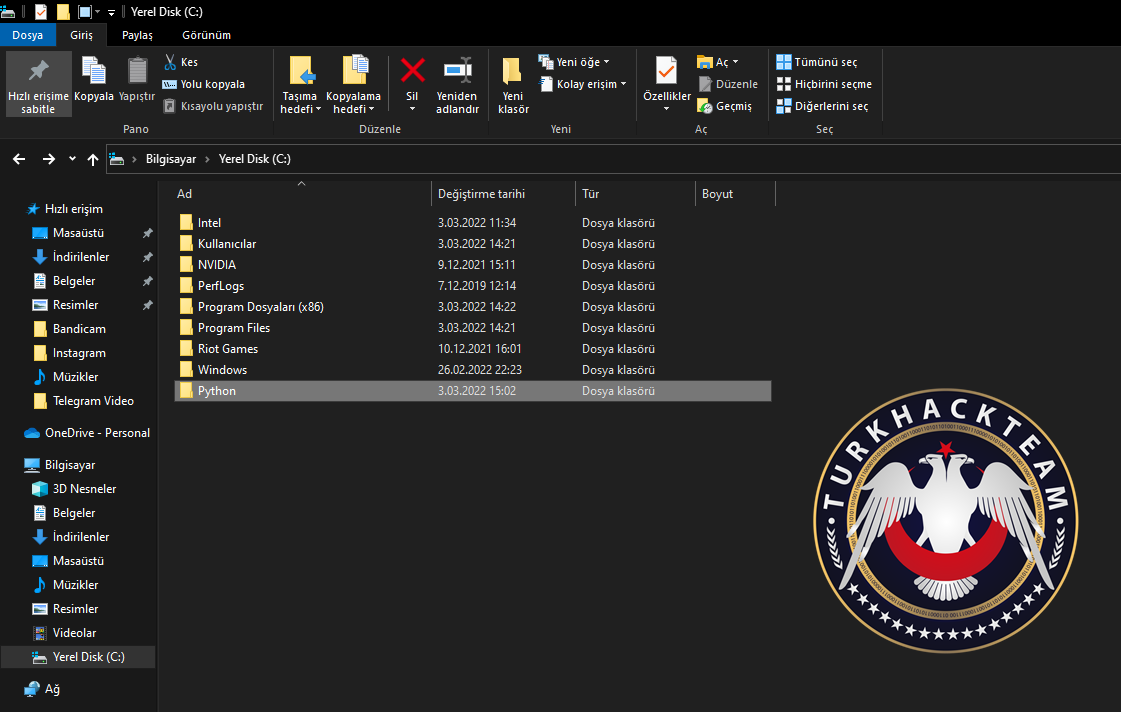The width and height of the screenshot is (1121, 712).
Task: Pin to Quick Access with Hızlı erişime sabitle
Action: (x=39, y=84)
